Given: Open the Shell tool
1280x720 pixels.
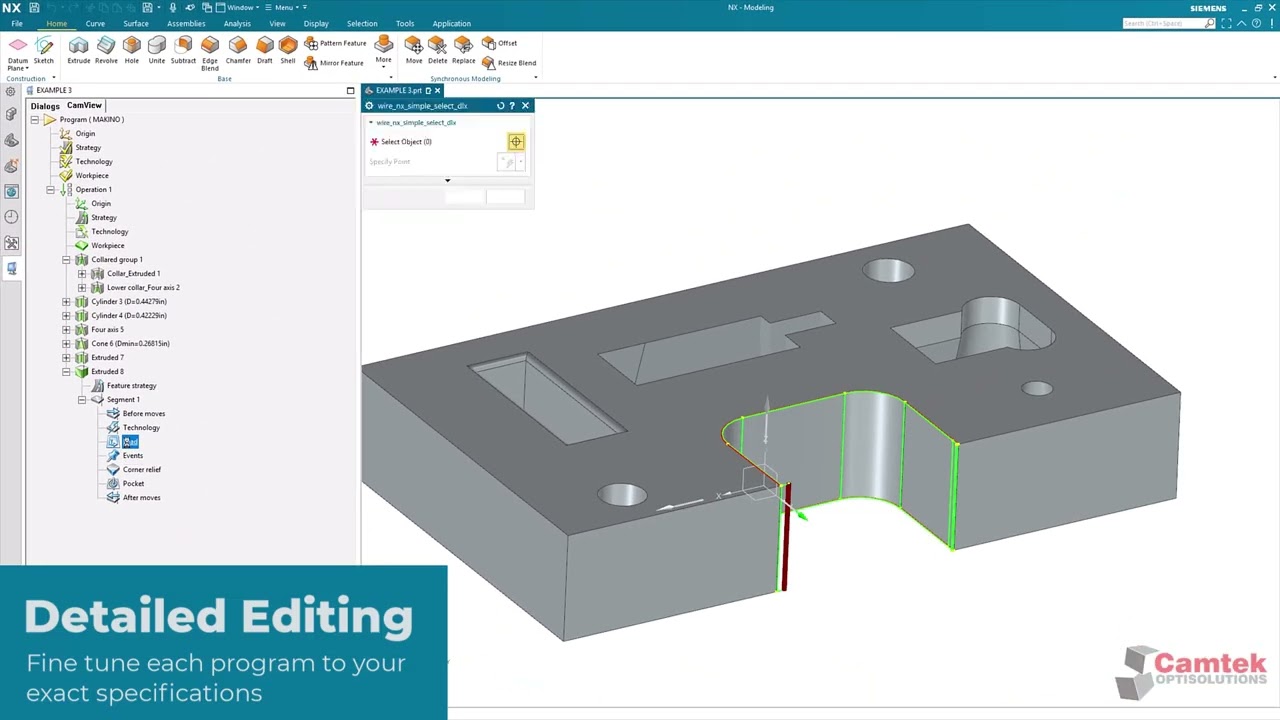Looking at the screenshot, I should click(288, 50).
